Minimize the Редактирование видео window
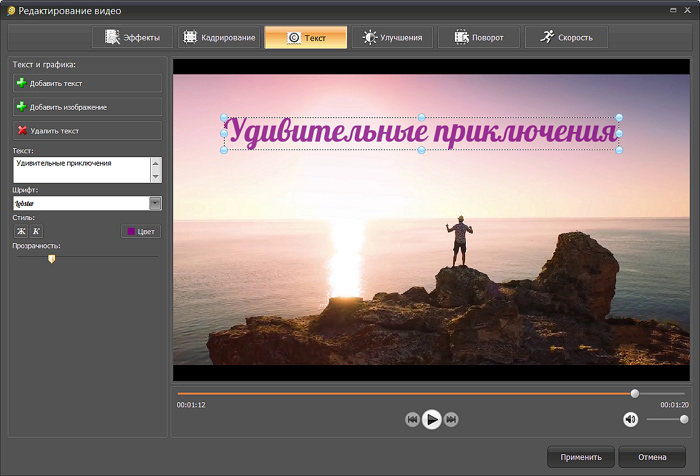700x476 pixels. click(673, 10)
